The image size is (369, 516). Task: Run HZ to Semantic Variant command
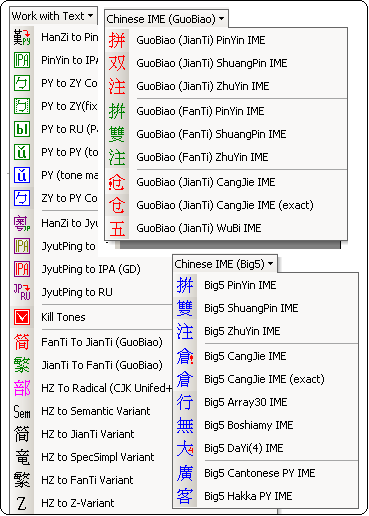pos(96,411)
